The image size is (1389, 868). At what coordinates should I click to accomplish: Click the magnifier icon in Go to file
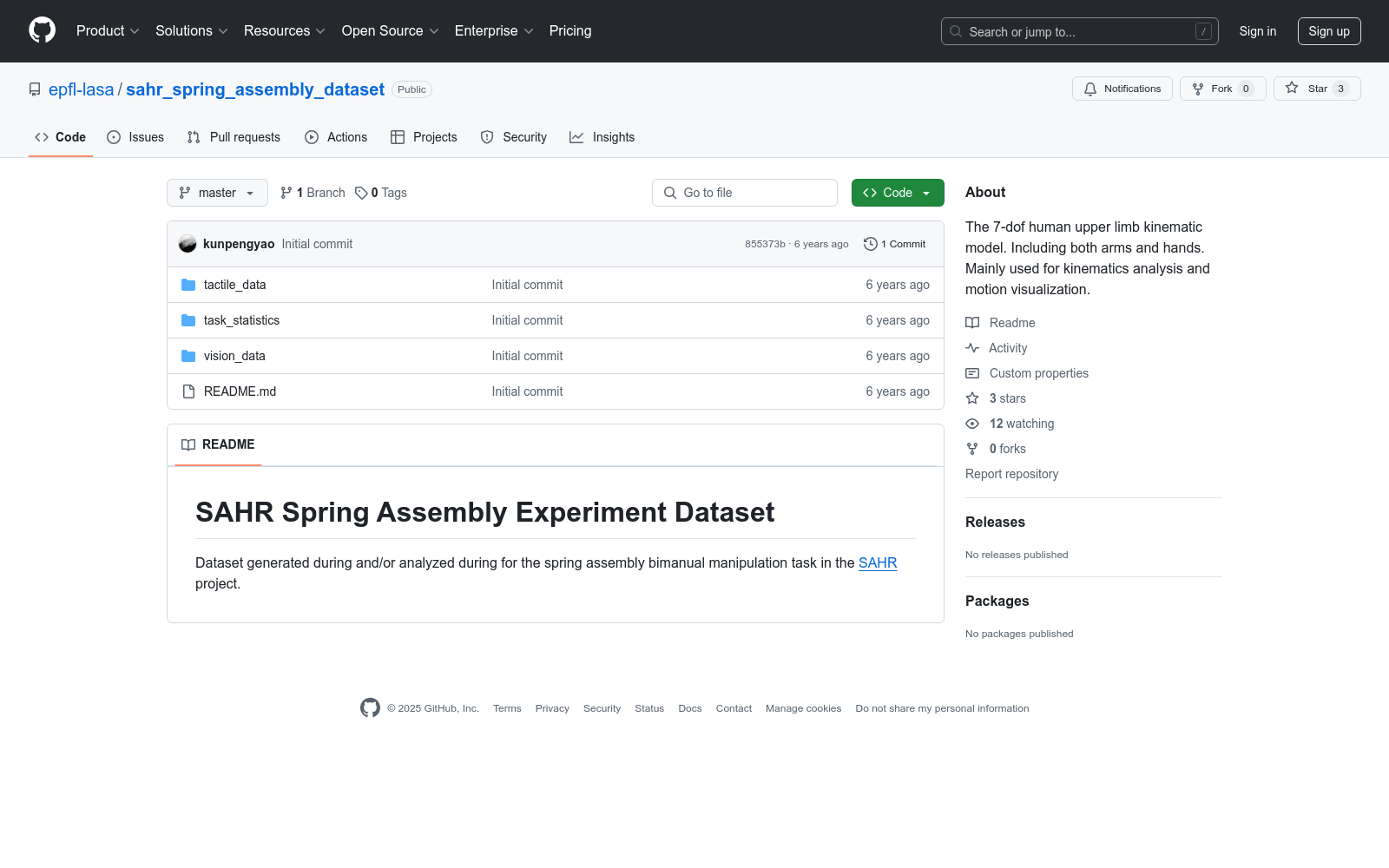tap(670, 193)
